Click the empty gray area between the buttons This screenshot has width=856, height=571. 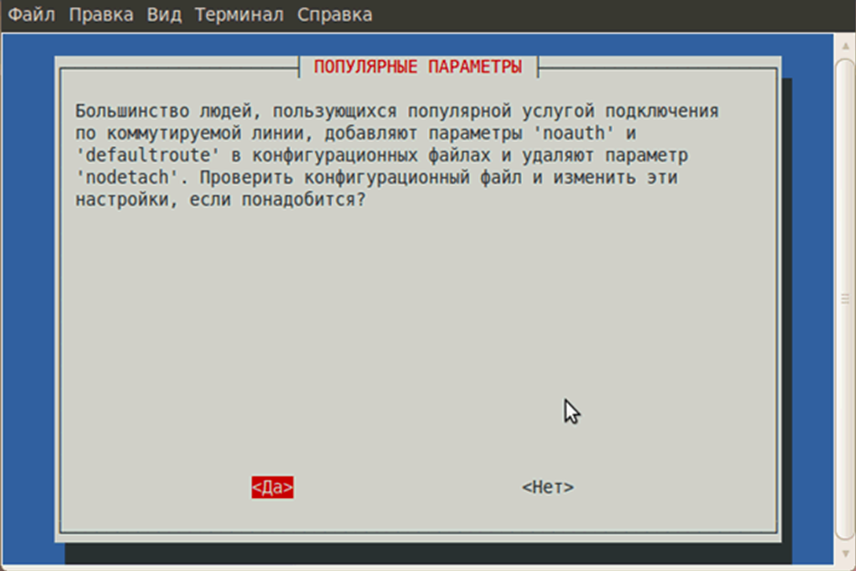410,487
